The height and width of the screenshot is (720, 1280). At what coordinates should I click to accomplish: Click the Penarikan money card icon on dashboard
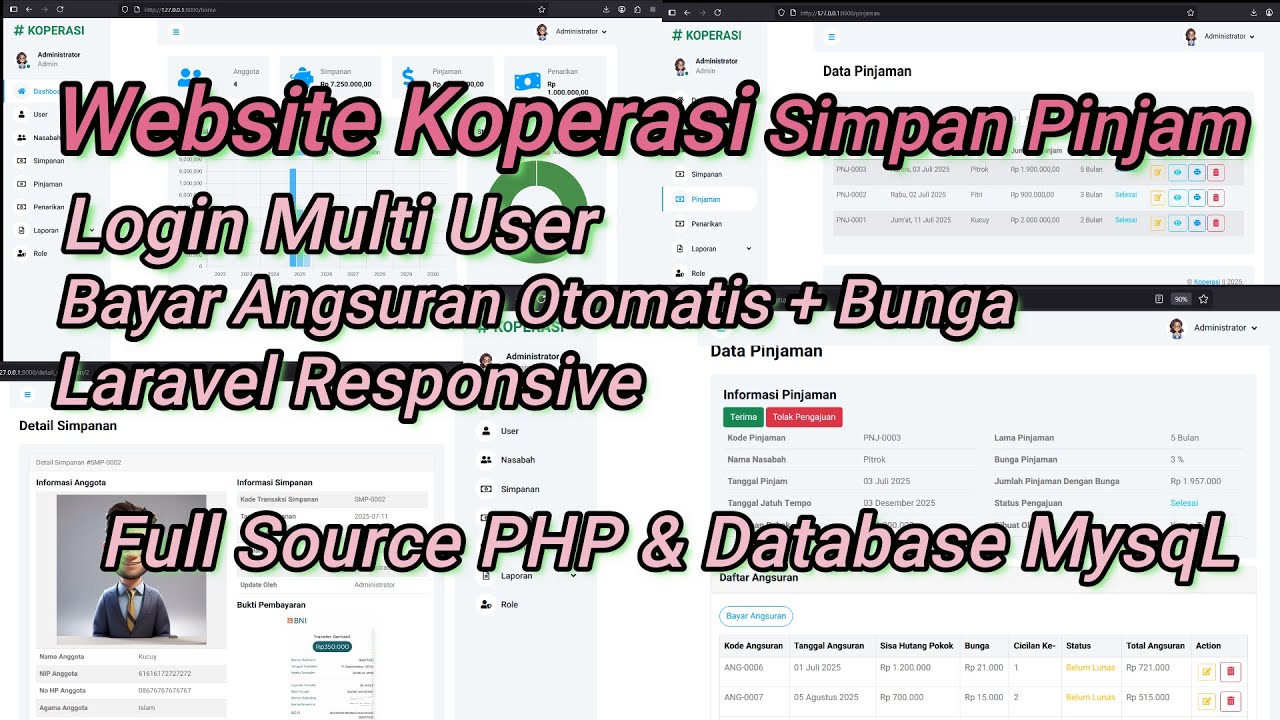point(529,80)
